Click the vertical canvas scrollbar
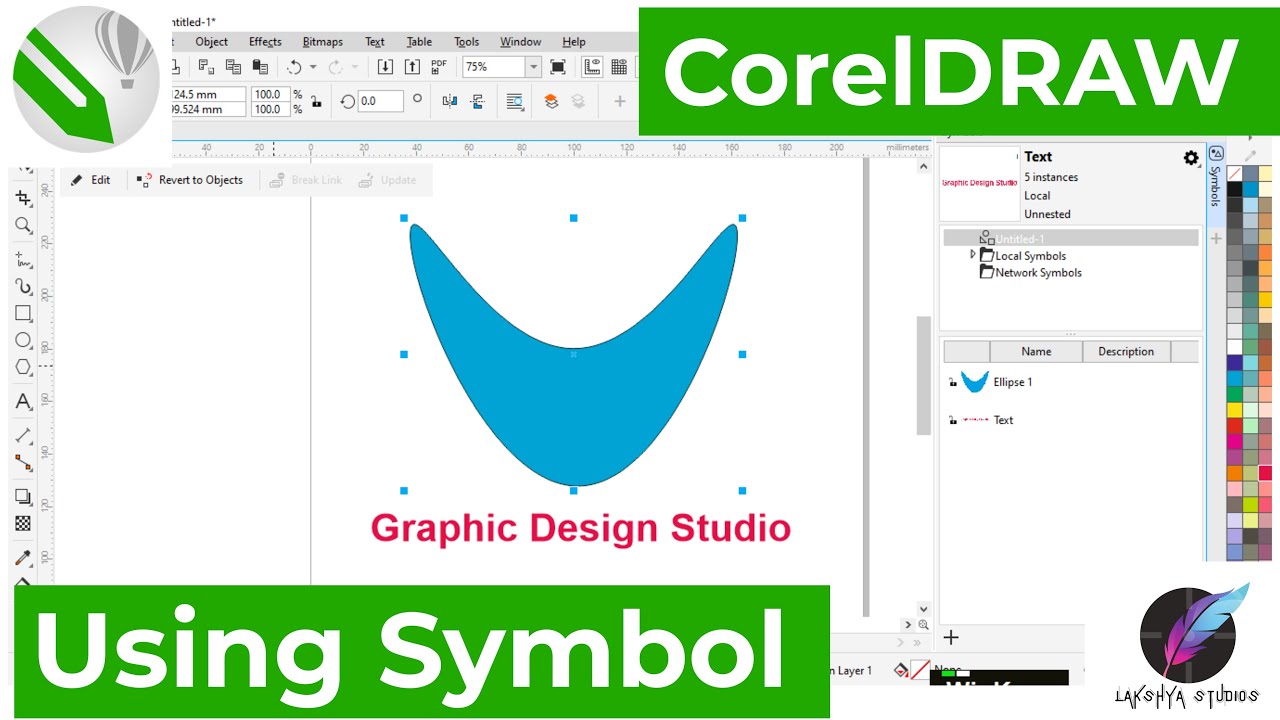1280x720 pixels. (x=924, y=376)
